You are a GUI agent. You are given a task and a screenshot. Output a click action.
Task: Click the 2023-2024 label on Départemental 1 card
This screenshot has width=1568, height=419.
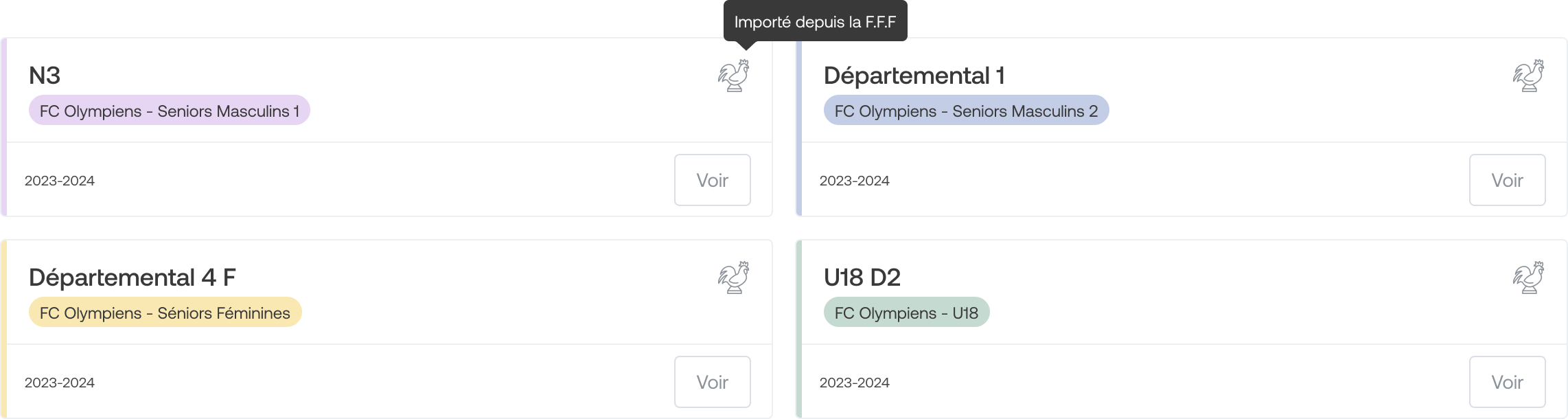[x=855, y=181]
